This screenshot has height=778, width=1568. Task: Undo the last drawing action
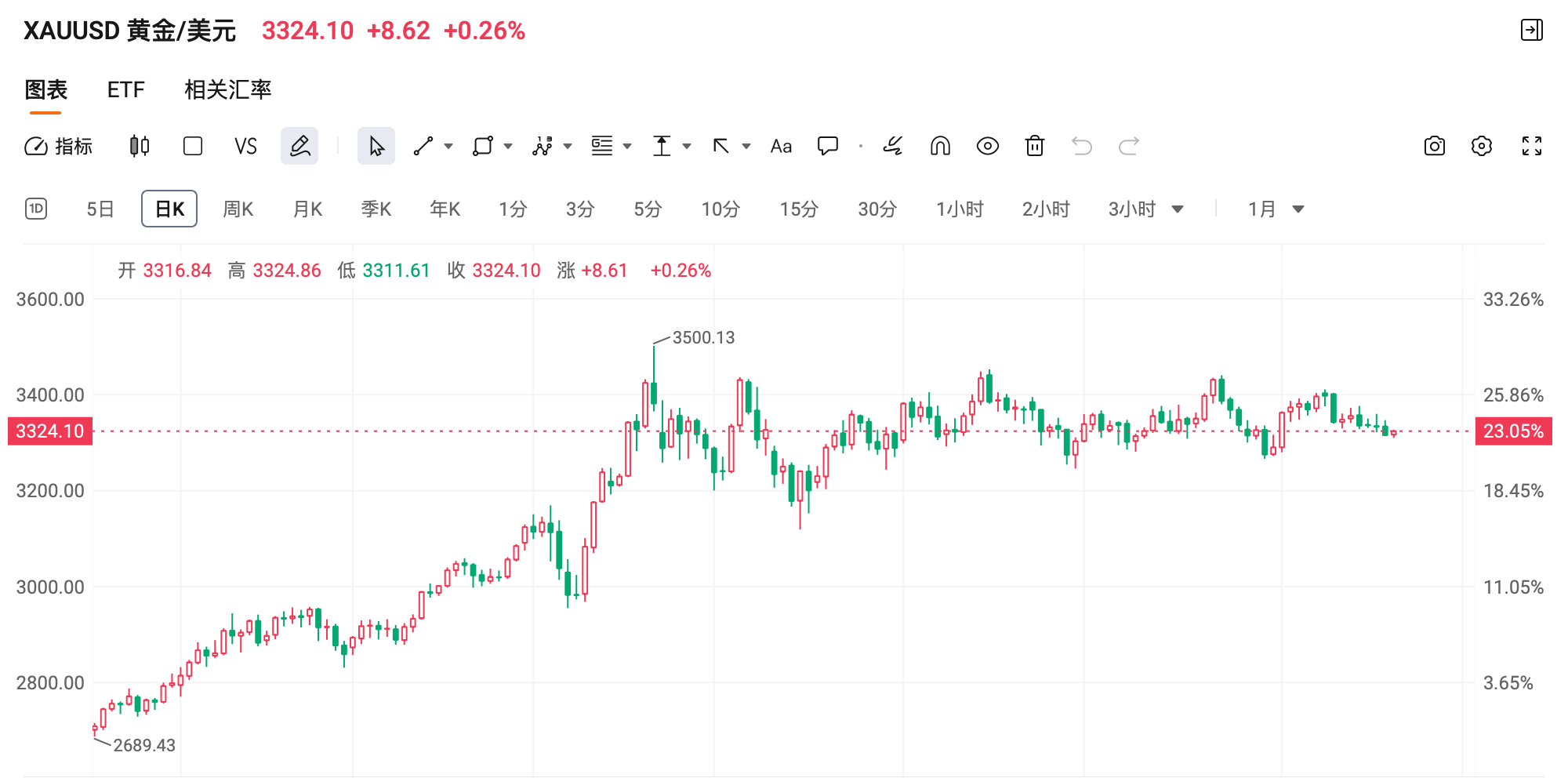[1082, 147]
